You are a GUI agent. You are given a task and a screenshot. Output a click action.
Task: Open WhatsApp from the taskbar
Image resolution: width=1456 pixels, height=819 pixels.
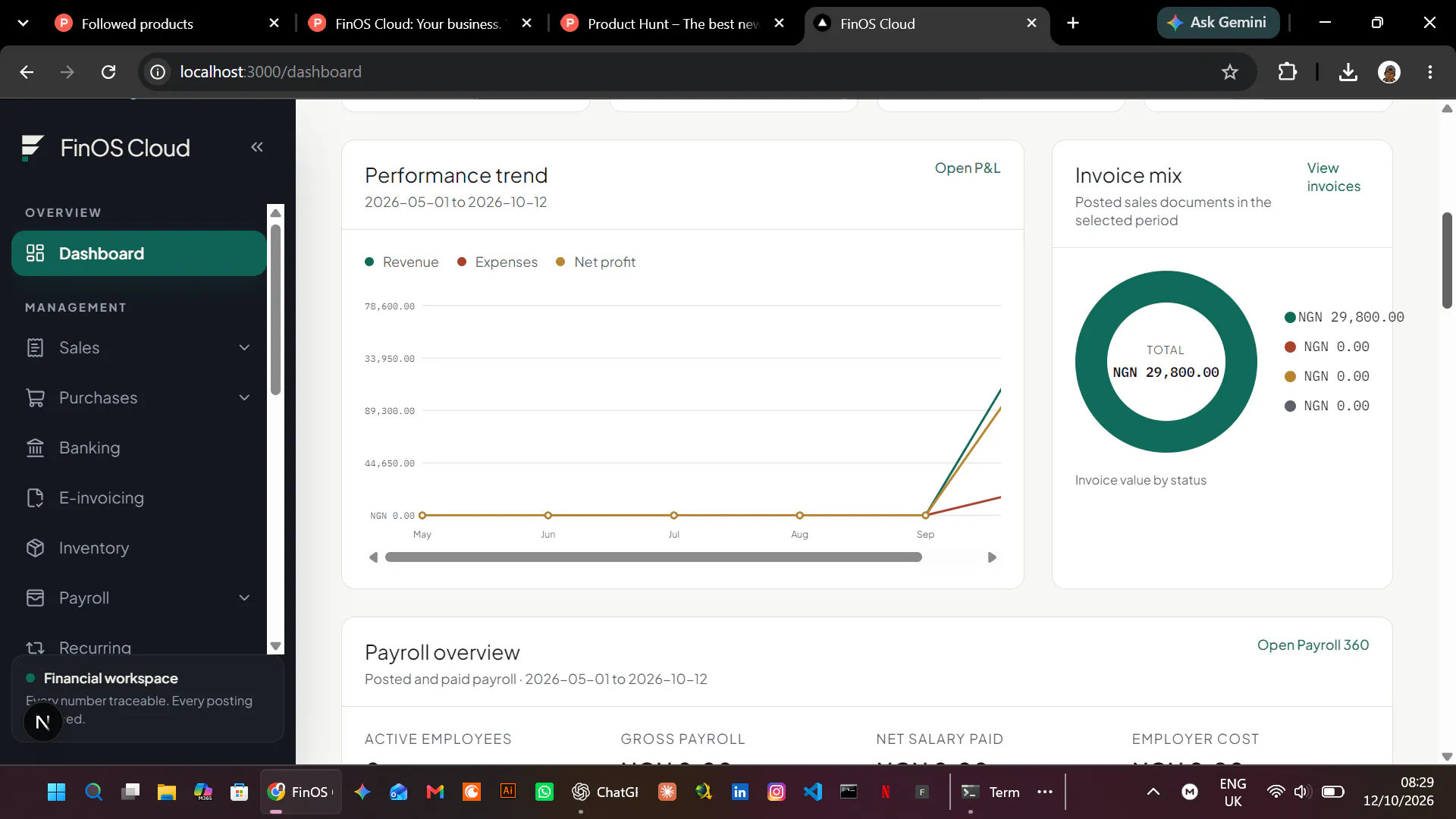pyautogui.click(x=544, y=792)
